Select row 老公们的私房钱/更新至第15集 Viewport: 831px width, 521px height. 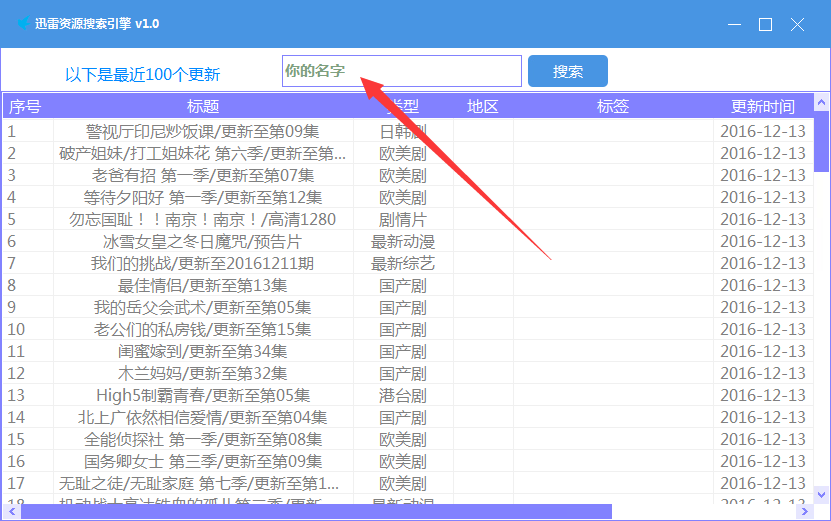[x=408, y=329]
